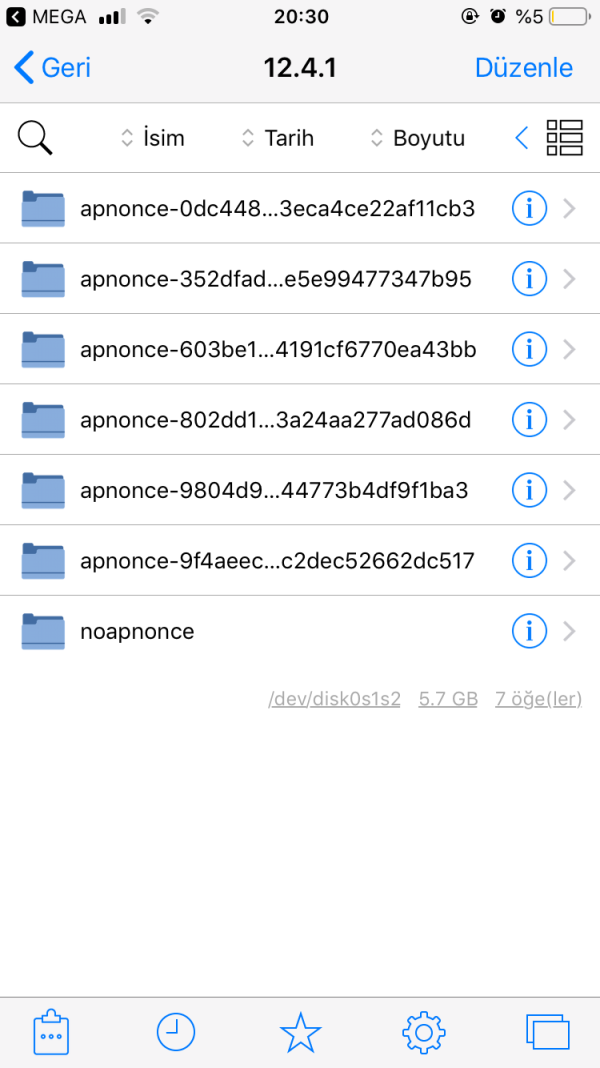Collapse the sort bar with the blue chevron
The height and width of the screenshot is (1068, 600).
520,137
